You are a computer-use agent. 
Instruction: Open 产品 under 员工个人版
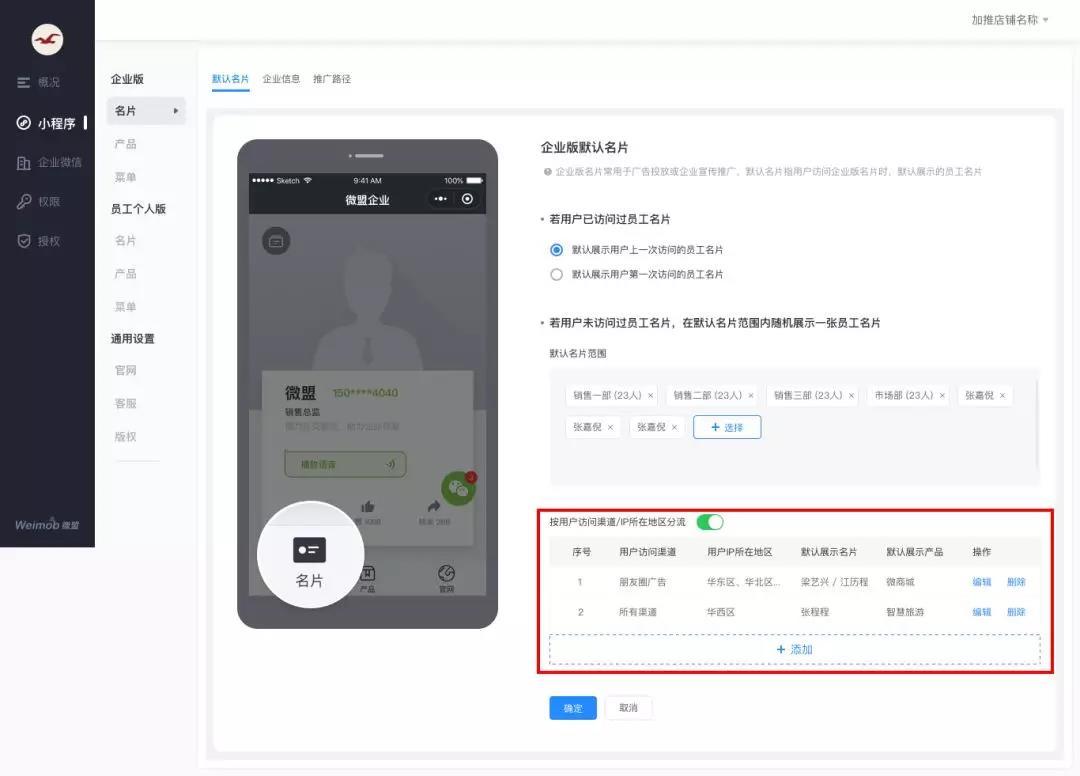tap(125, 273)
